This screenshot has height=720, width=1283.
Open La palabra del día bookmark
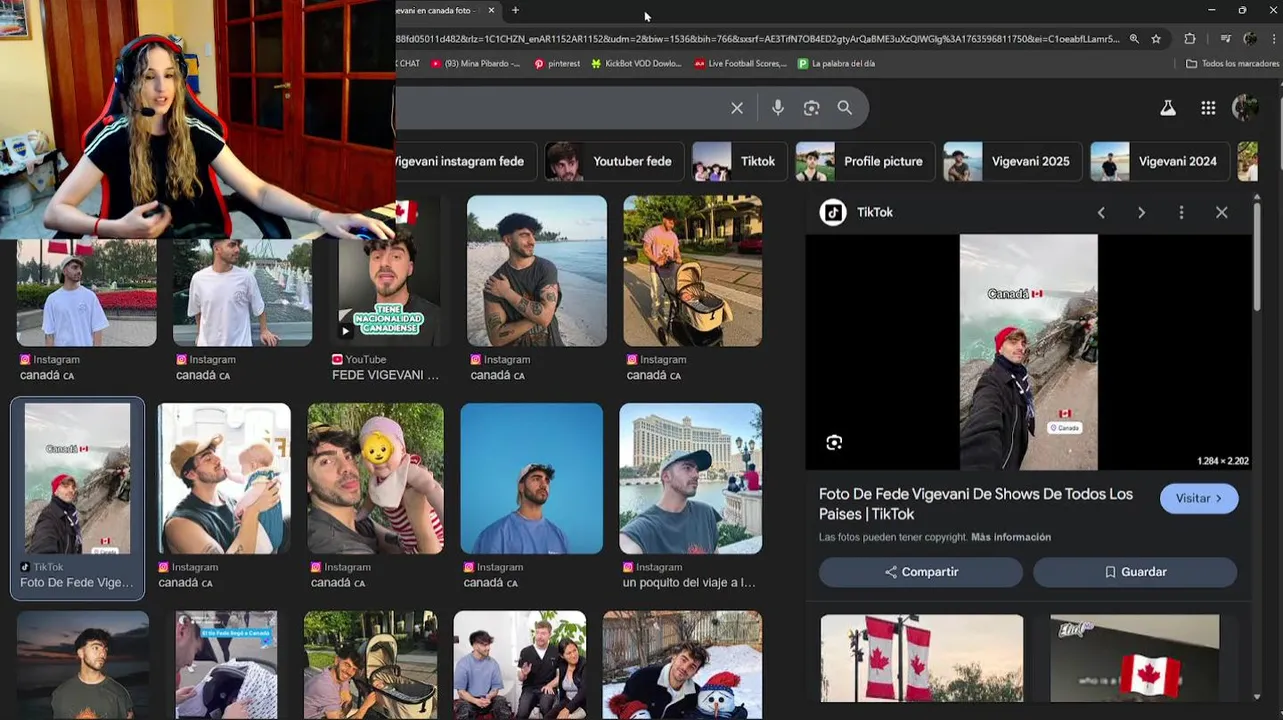(x=836, y=63)
